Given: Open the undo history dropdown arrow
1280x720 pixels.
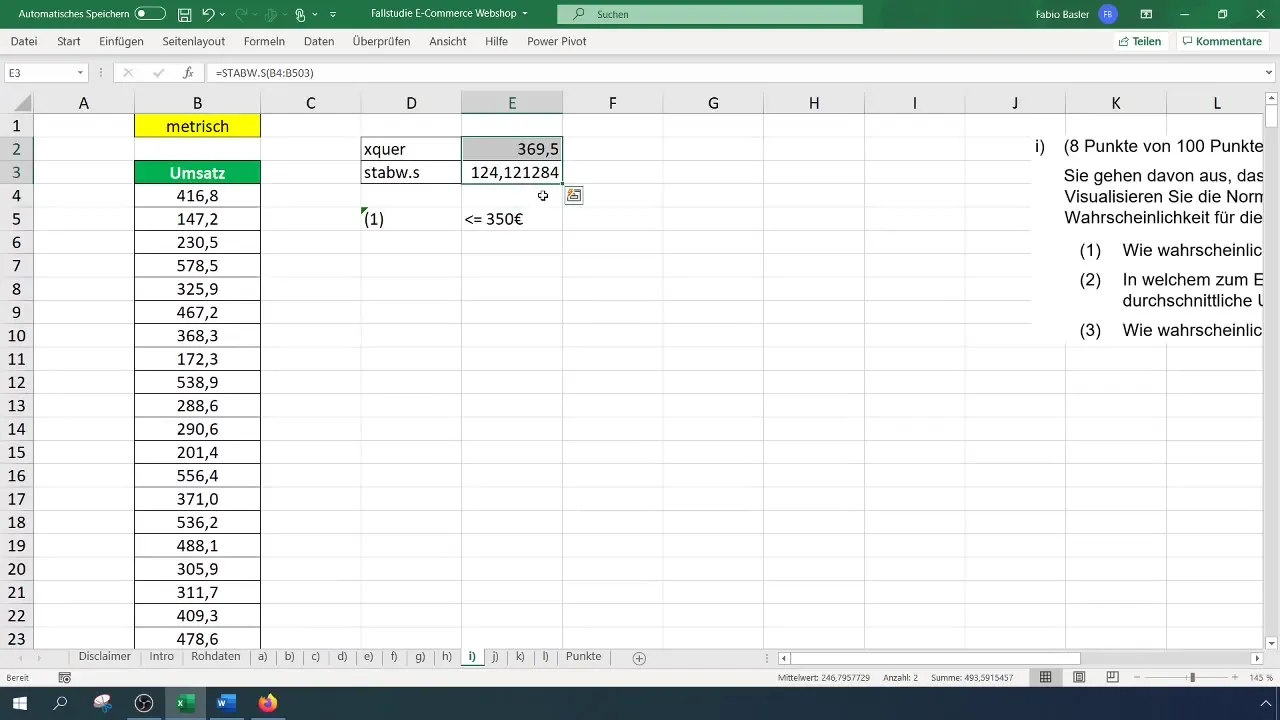Looking at the screenshot, I should click(221, 15).
